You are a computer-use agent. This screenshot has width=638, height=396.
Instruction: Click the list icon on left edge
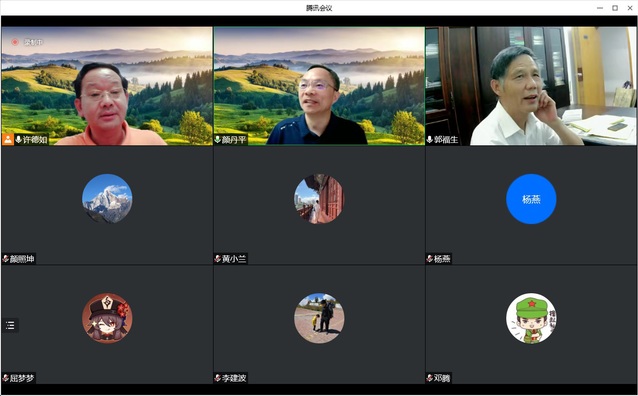[x=10, y=325]
